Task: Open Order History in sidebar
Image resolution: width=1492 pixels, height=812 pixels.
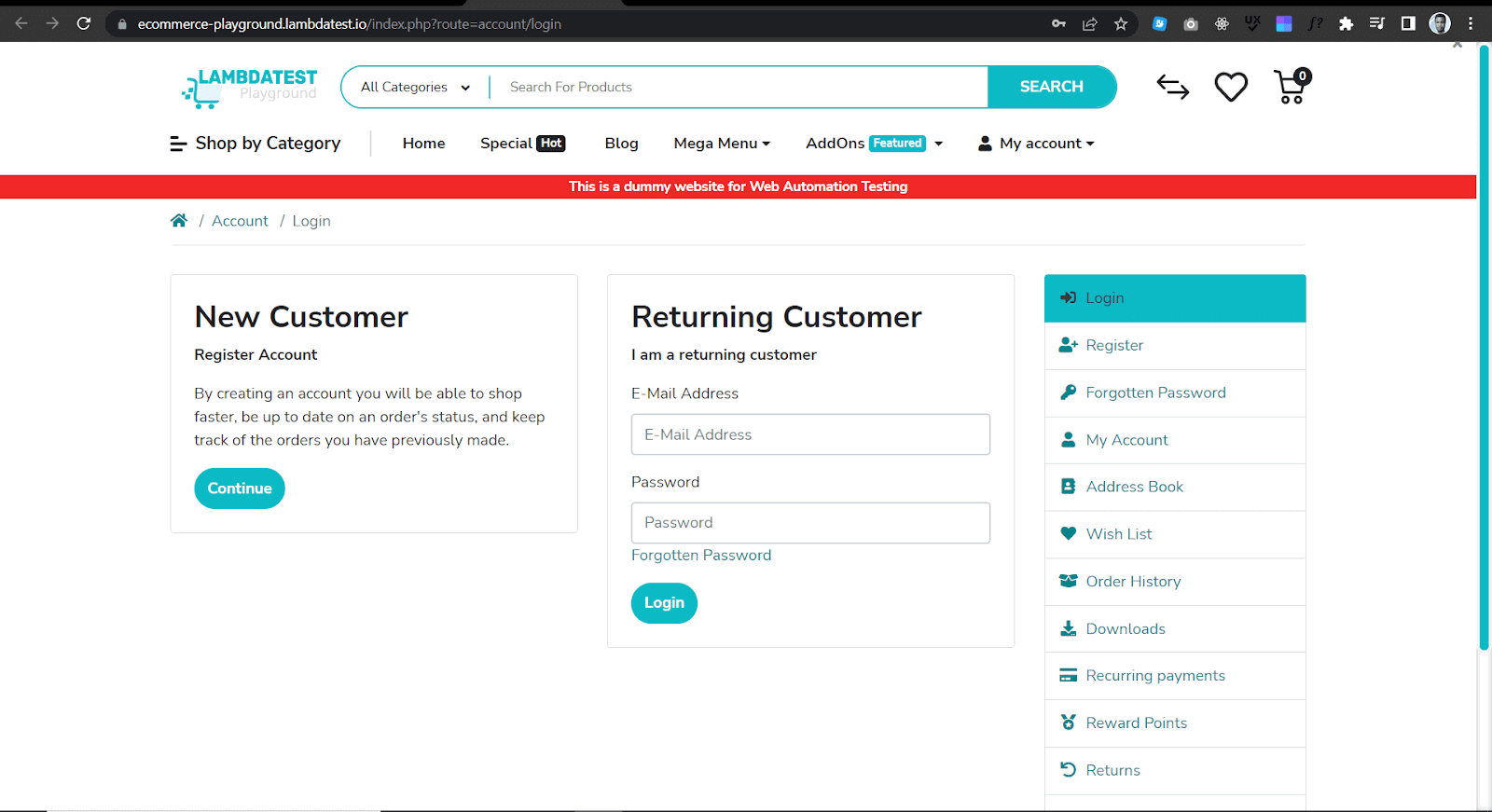Action: point(1175,582)
